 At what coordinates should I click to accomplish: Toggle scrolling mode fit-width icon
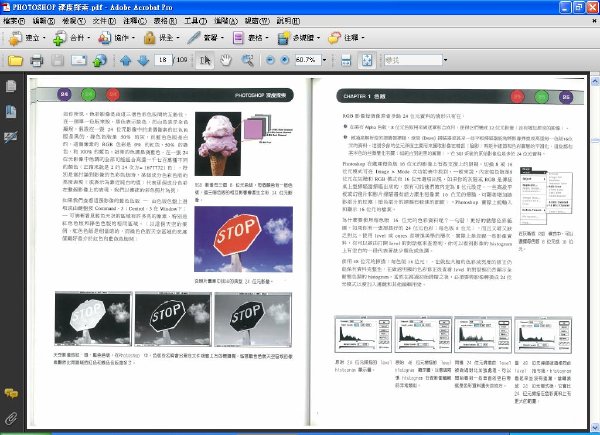click(x=346, y=60)
